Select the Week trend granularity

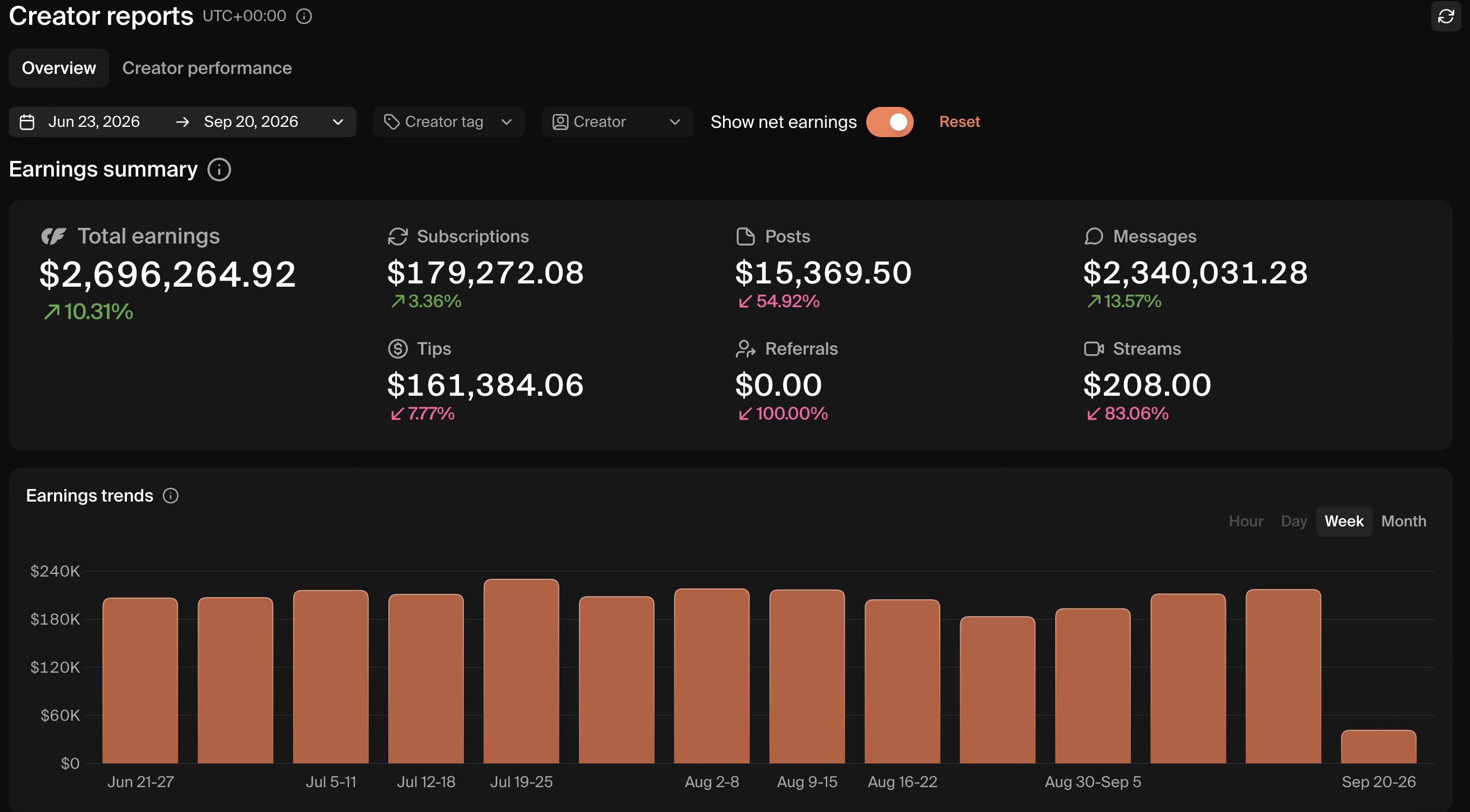1344,521
